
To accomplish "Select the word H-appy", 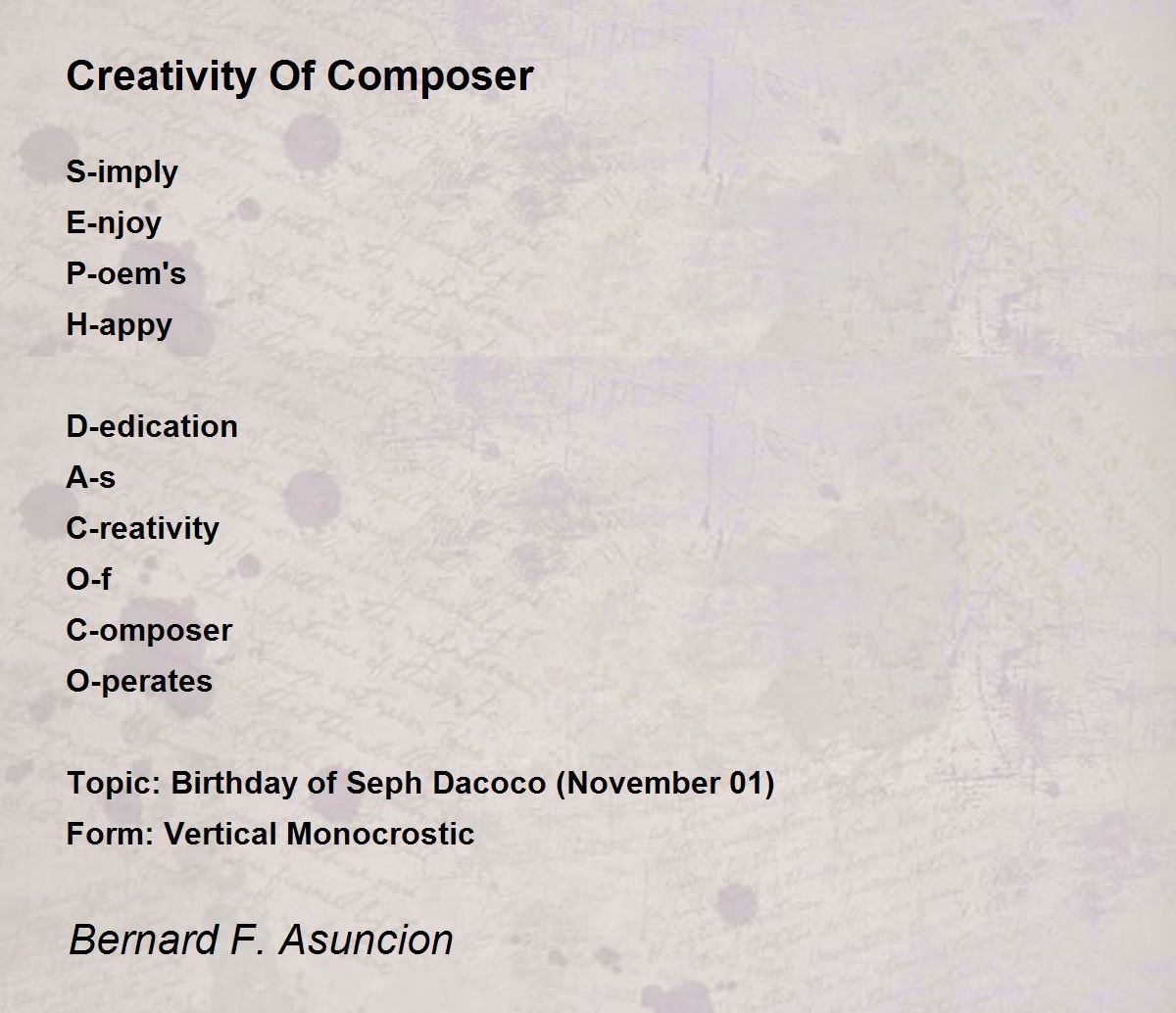I will pyautogui.click(x=119, y=325).
